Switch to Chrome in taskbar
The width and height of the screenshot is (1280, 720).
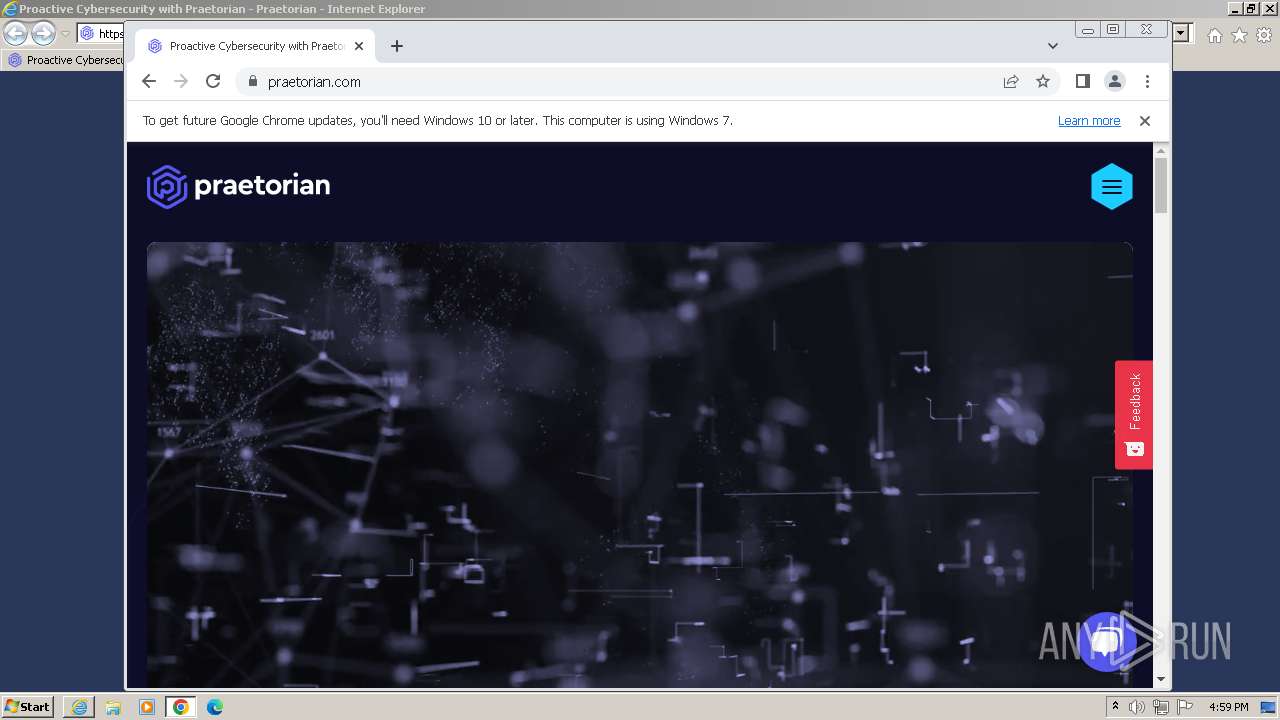coord(181,707)
